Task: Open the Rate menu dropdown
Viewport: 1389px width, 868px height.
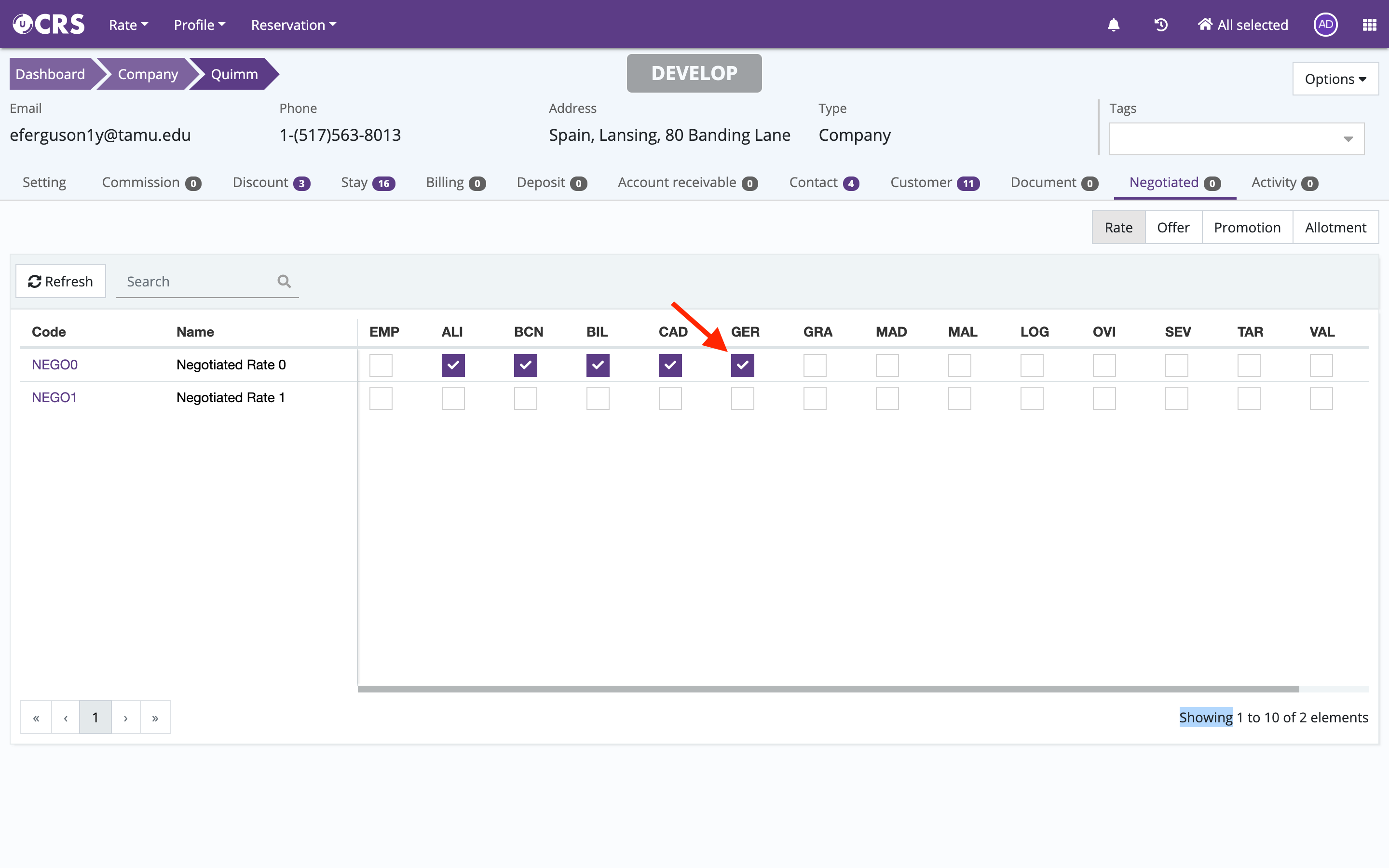Action: (x=128, y=25)
